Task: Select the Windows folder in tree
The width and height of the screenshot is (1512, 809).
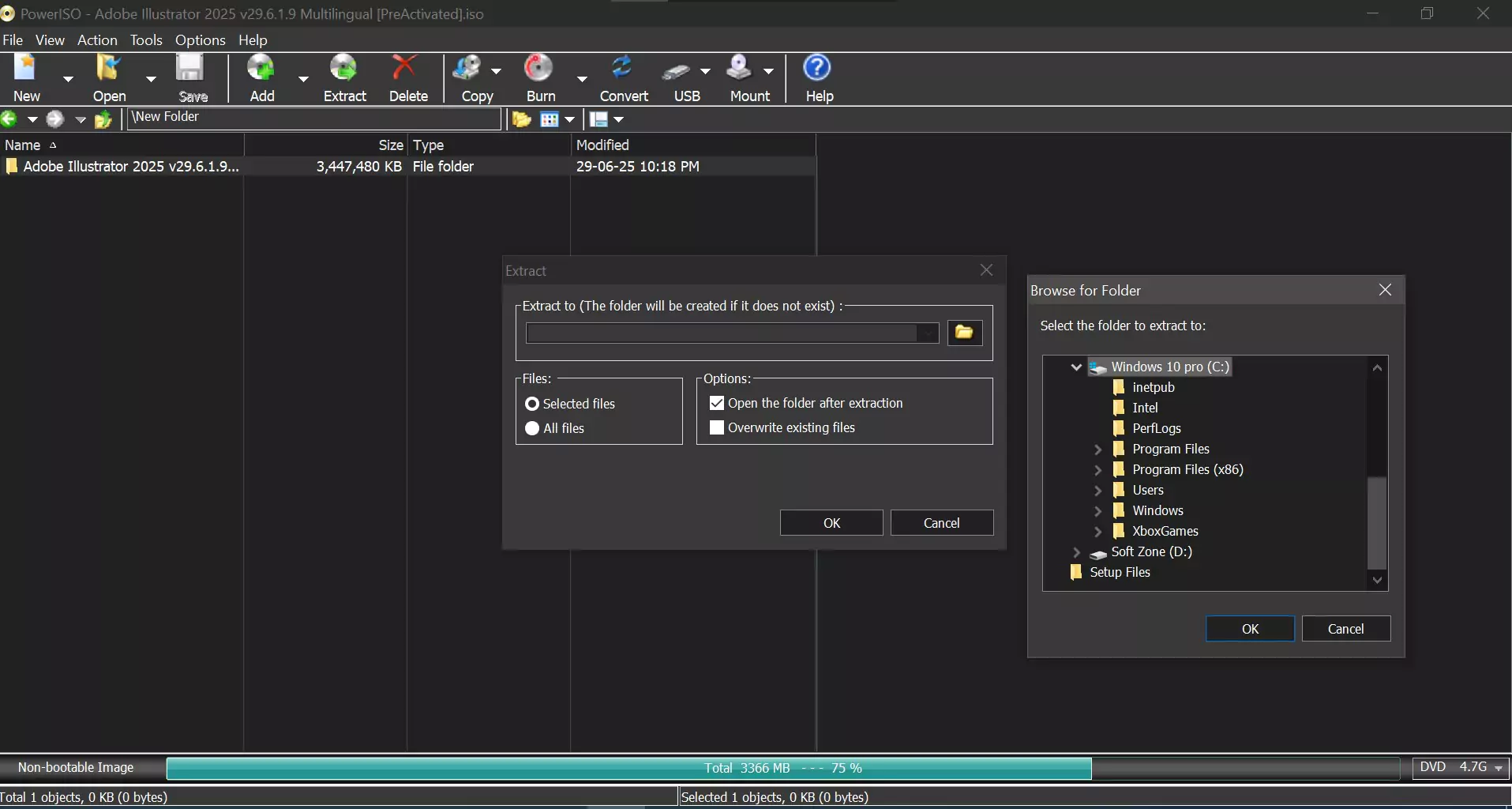Action: [x=1157, y=510]
